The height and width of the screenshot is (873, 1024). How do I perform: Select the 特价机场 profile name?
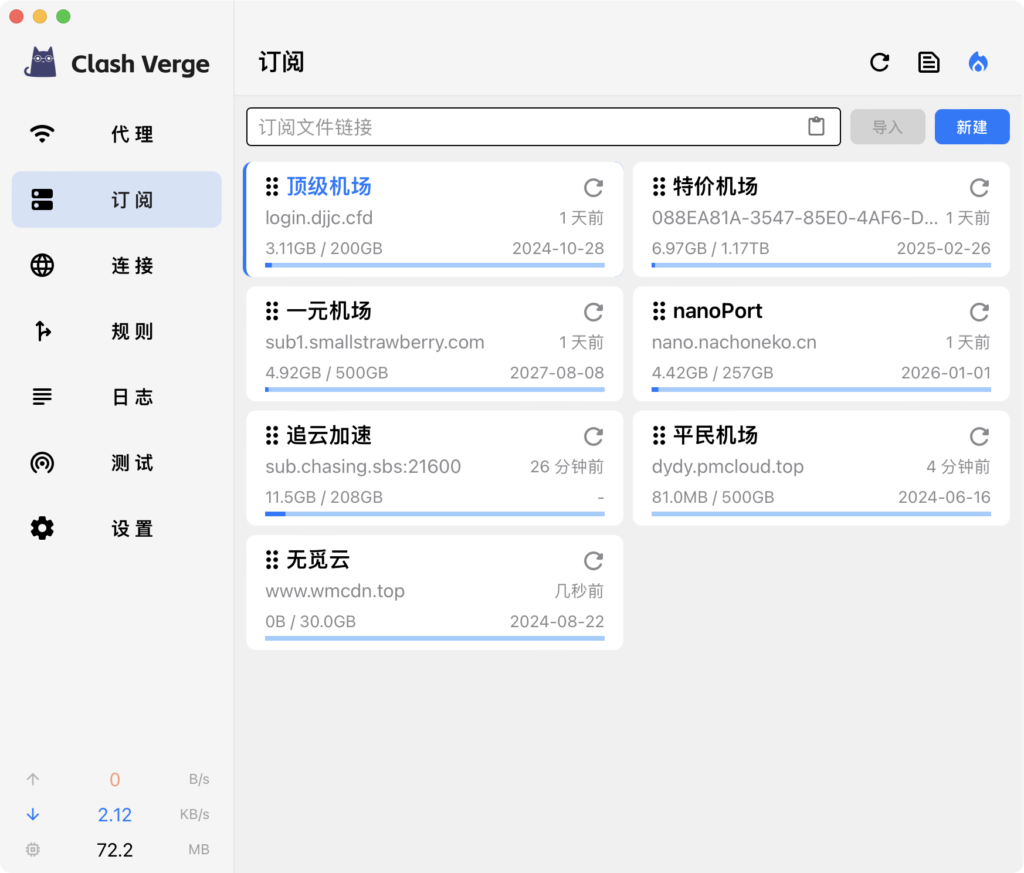coord(715,187)
